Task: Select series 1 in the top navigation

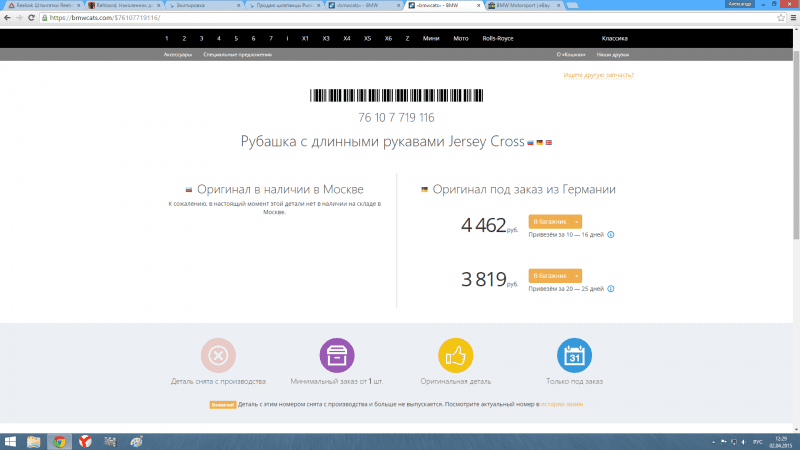Action: click(x=167, y=38)
